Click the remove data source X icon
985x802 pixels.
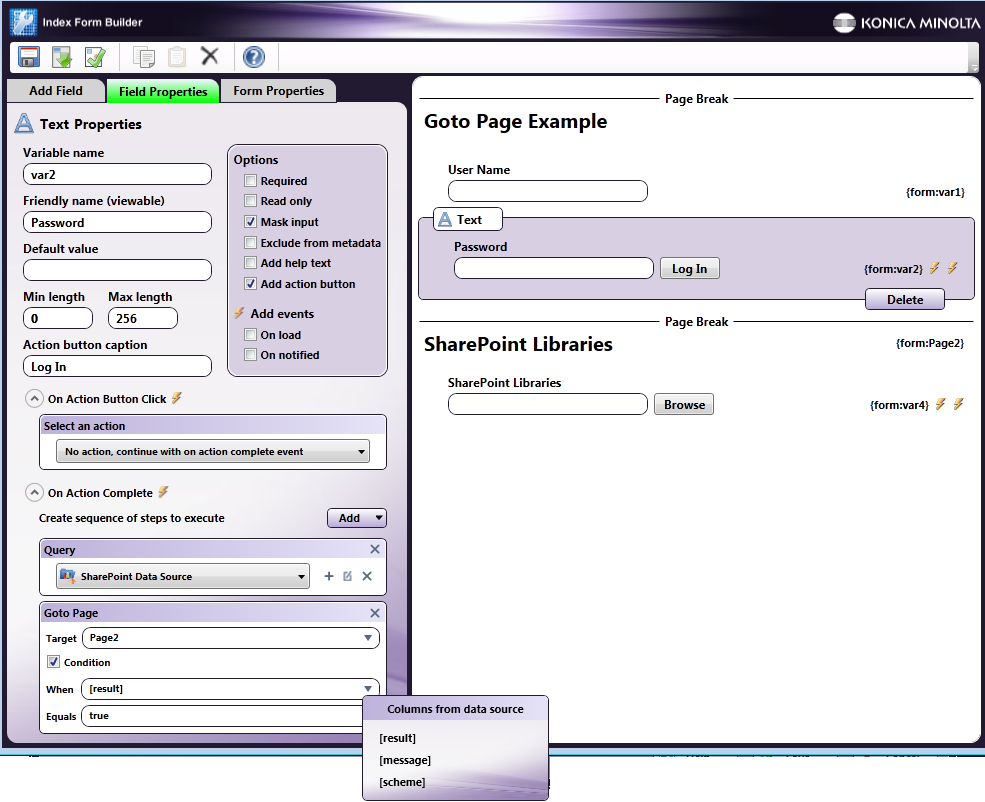click(x=367, y=576)
